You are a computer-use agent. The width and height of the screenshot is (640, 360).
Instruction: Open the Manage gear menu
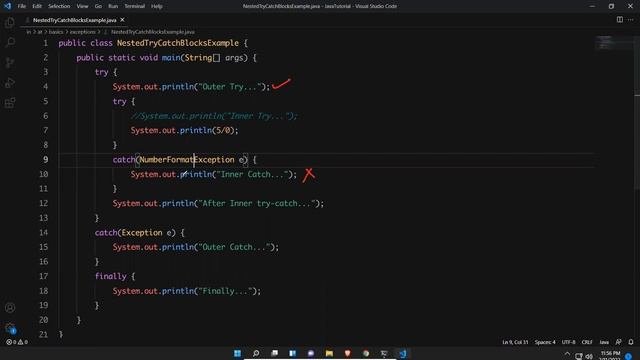(x=10, y=327)
